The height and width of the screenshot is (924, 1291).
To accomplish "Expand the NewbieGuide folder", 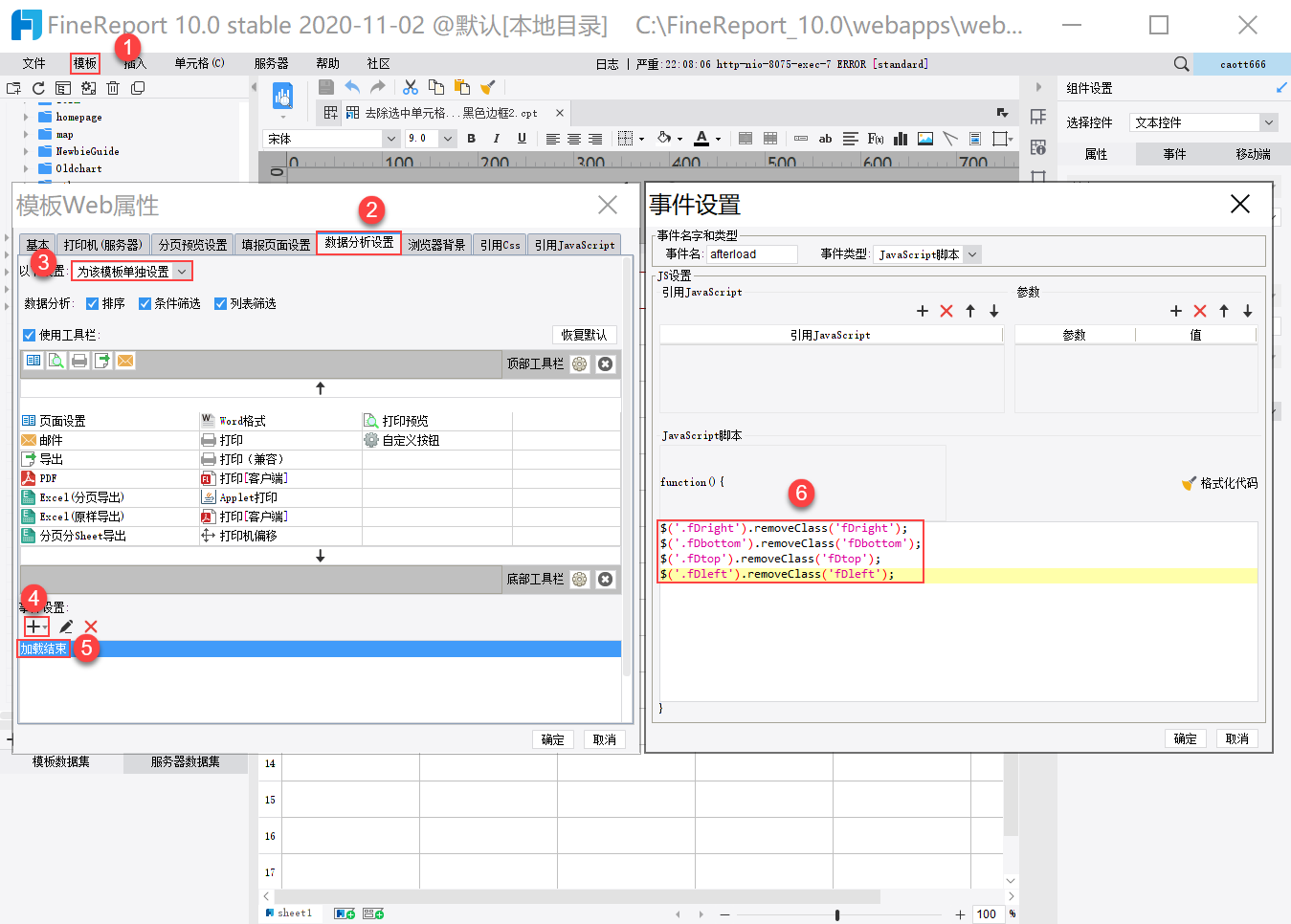I will [x=26, y=151].
